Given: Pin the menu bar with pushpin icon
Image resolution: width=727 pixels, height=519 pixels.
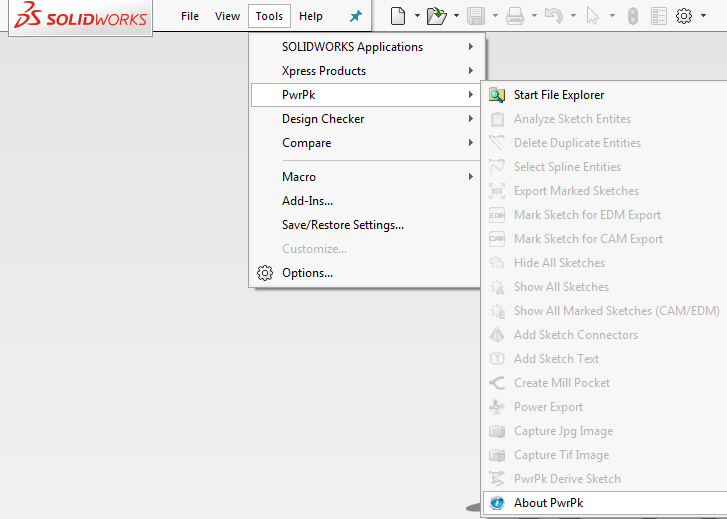Looking at the screenshot, I should 356,17.
